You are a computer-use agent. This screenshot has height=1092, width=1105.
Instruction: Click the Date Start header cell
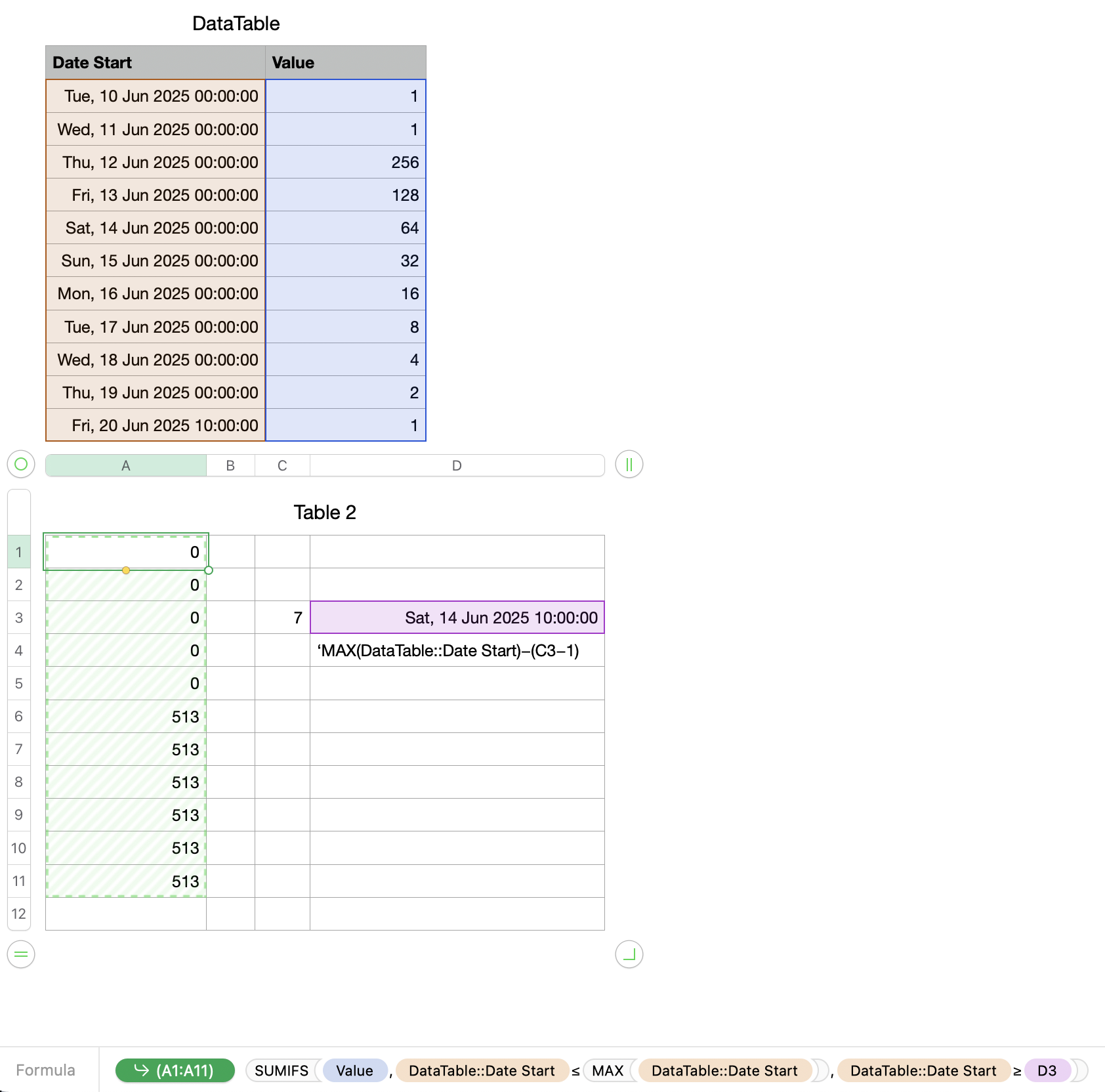(x=156, y=62)
